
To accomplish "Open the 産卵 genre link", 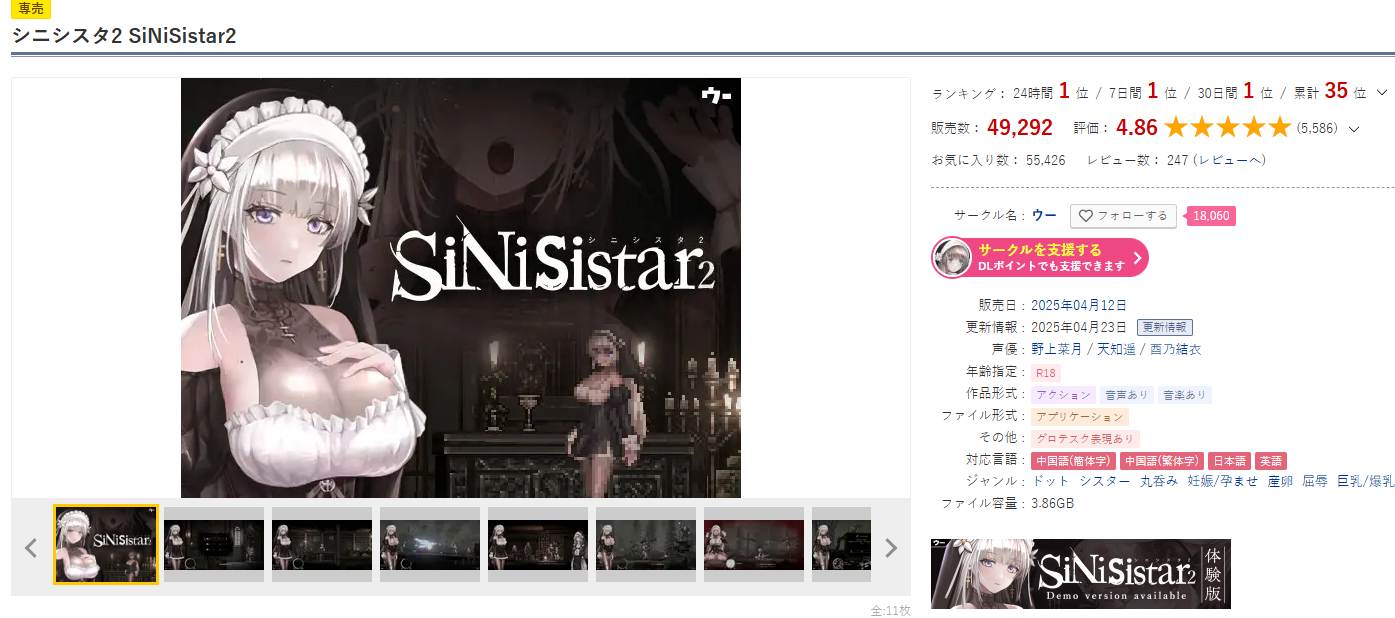I will coord(1280,481).
